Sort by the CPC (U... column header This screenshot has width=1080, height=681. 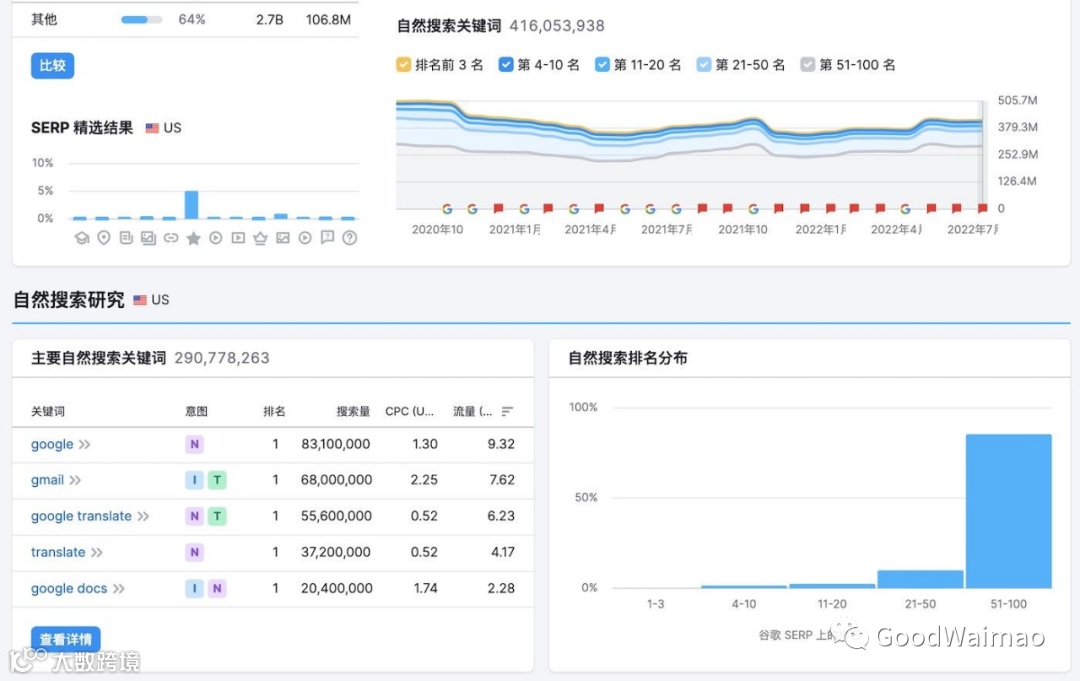click(x=409, y=411)
